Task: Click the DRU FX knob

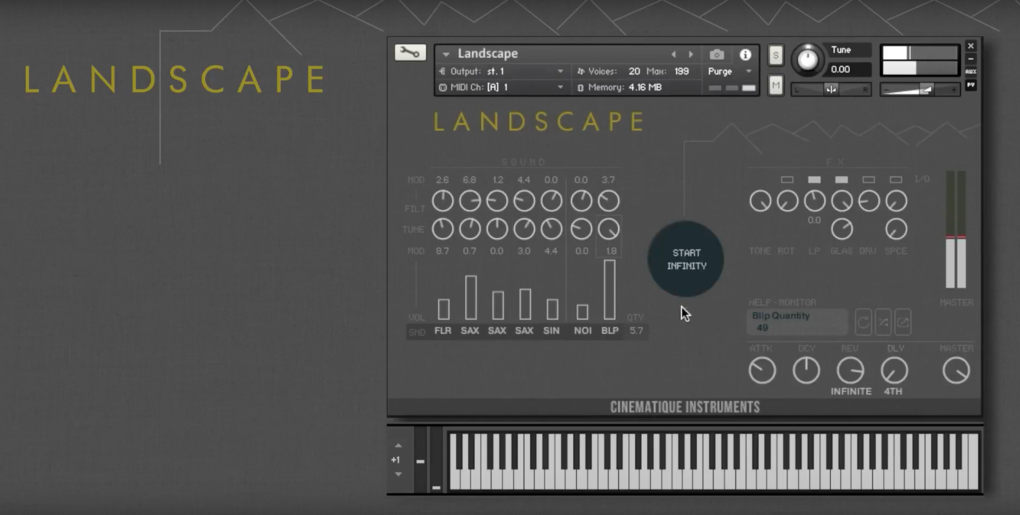Action: pyautogui.click(x=868, y=201)
